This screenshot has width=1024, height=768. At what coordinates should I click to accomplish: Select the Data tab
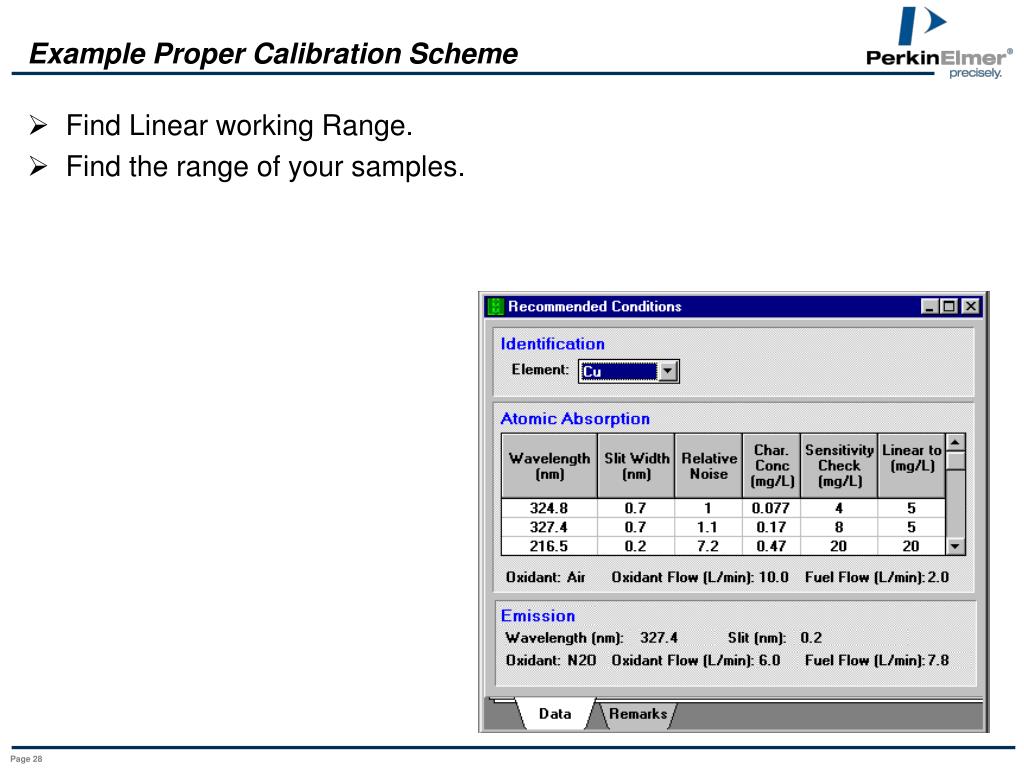(555, 714)
